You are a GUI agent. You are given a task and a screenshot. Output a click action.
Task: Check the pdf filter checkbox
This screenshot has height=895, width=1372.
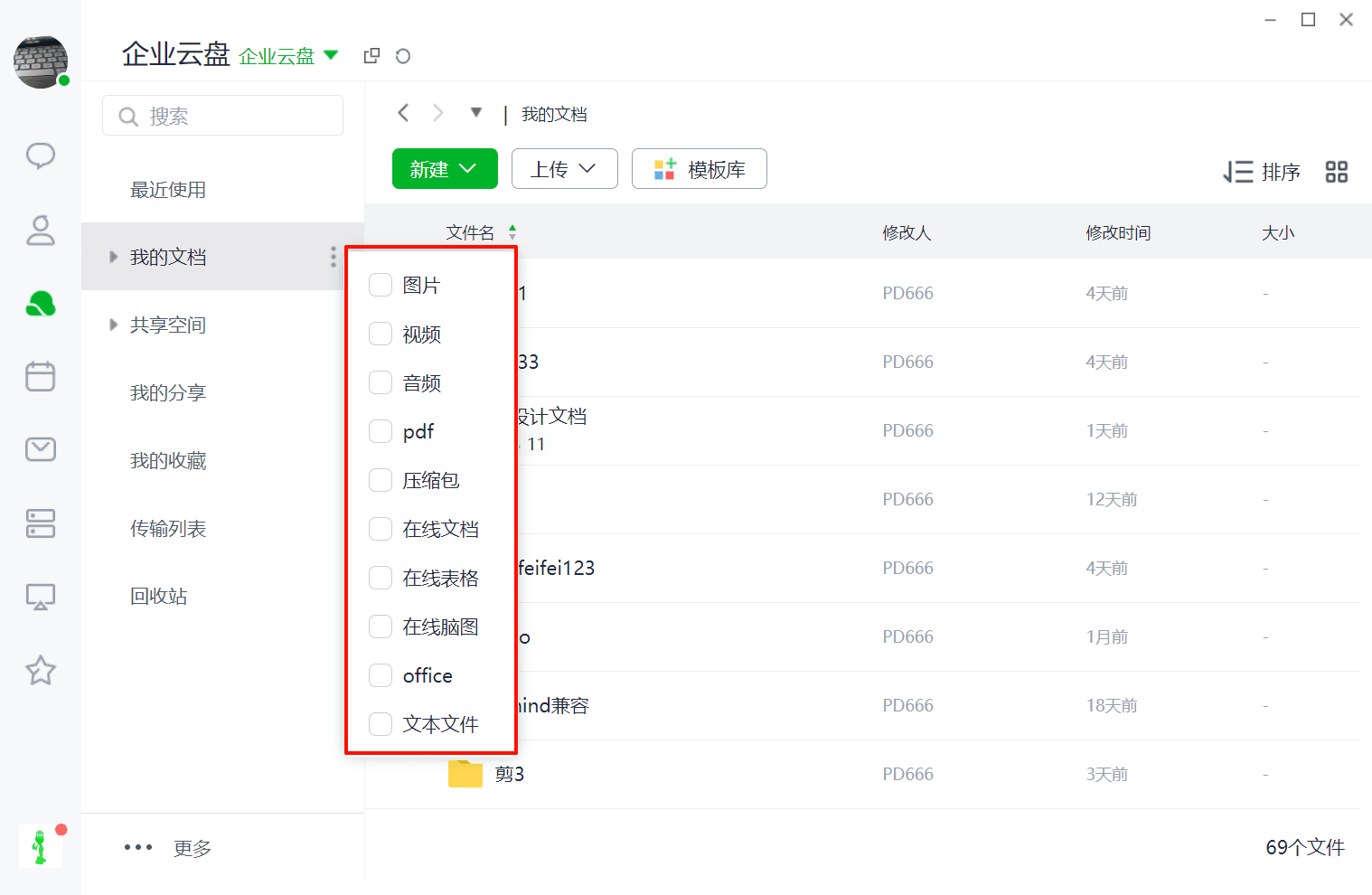click(381, 432)
